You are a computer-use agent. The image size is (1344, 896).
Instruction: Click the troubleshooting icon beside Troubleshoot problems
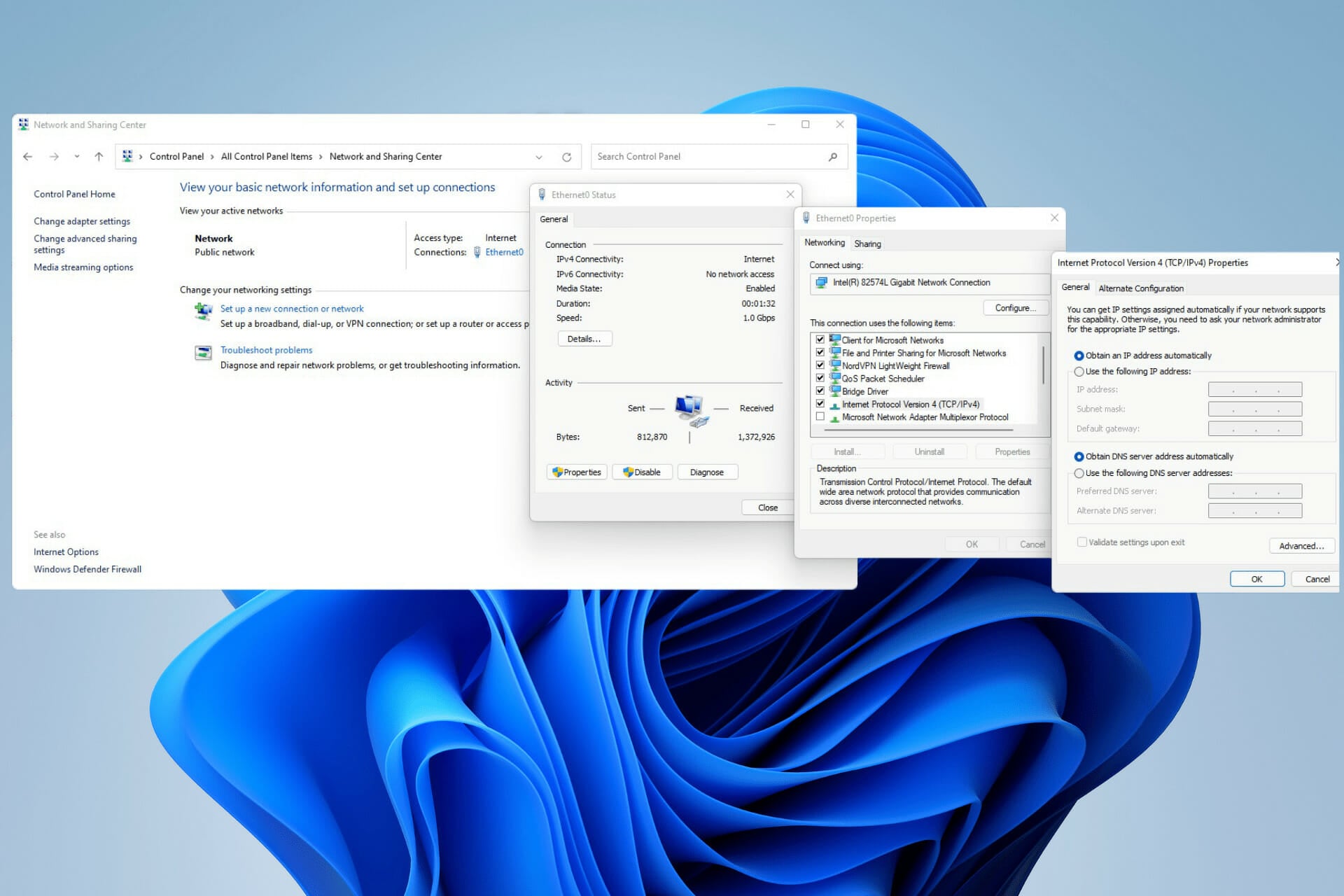(x=203, y=353)
